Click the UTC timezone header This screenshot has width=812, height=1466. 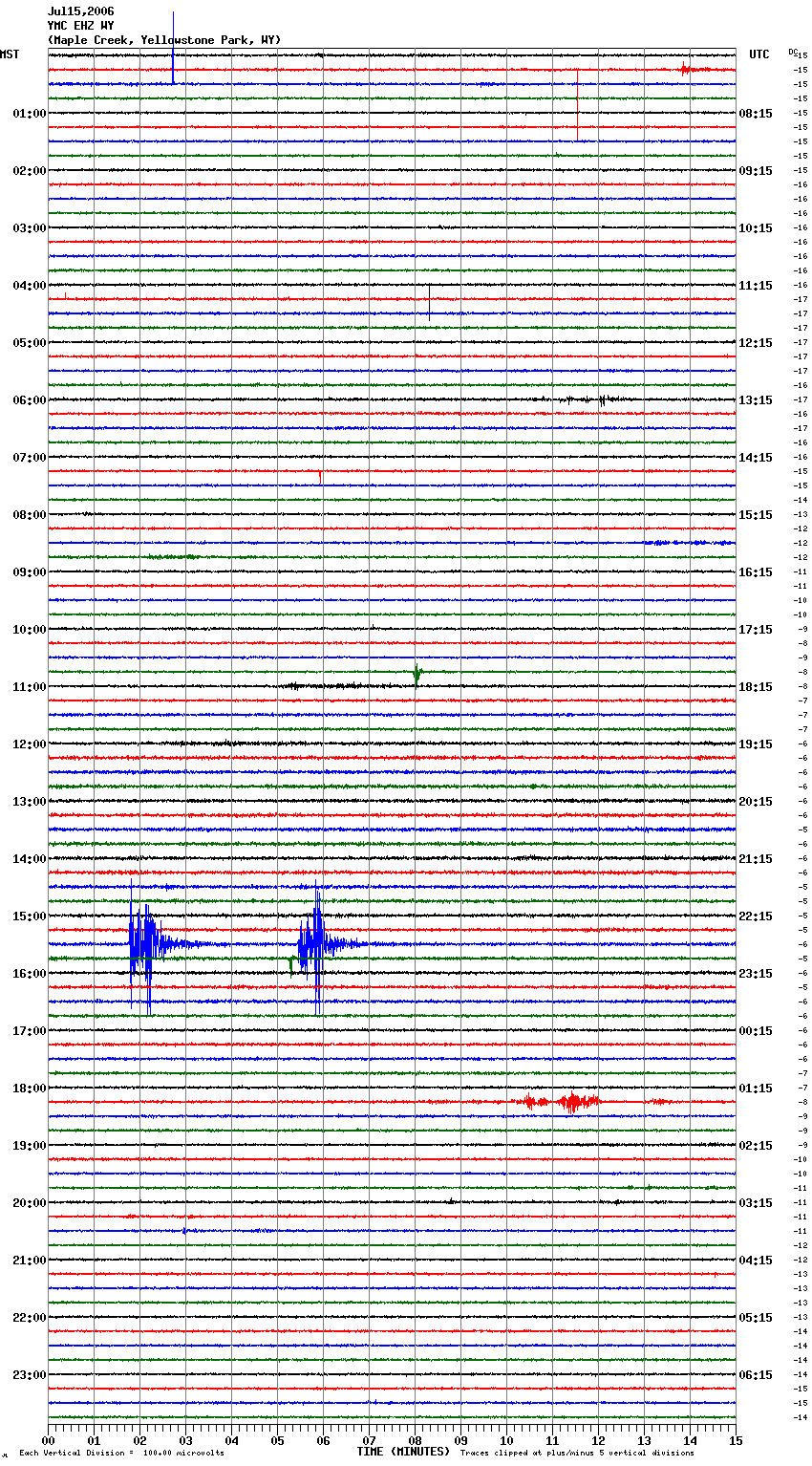[x=759, y=54]
